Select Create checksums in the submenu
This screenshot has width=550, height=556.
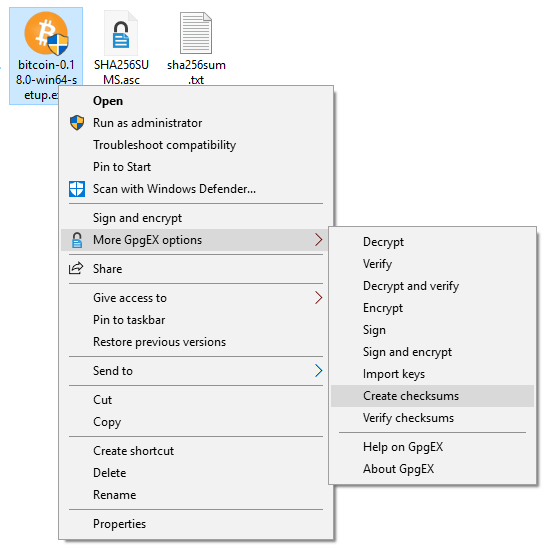(432, 396)
